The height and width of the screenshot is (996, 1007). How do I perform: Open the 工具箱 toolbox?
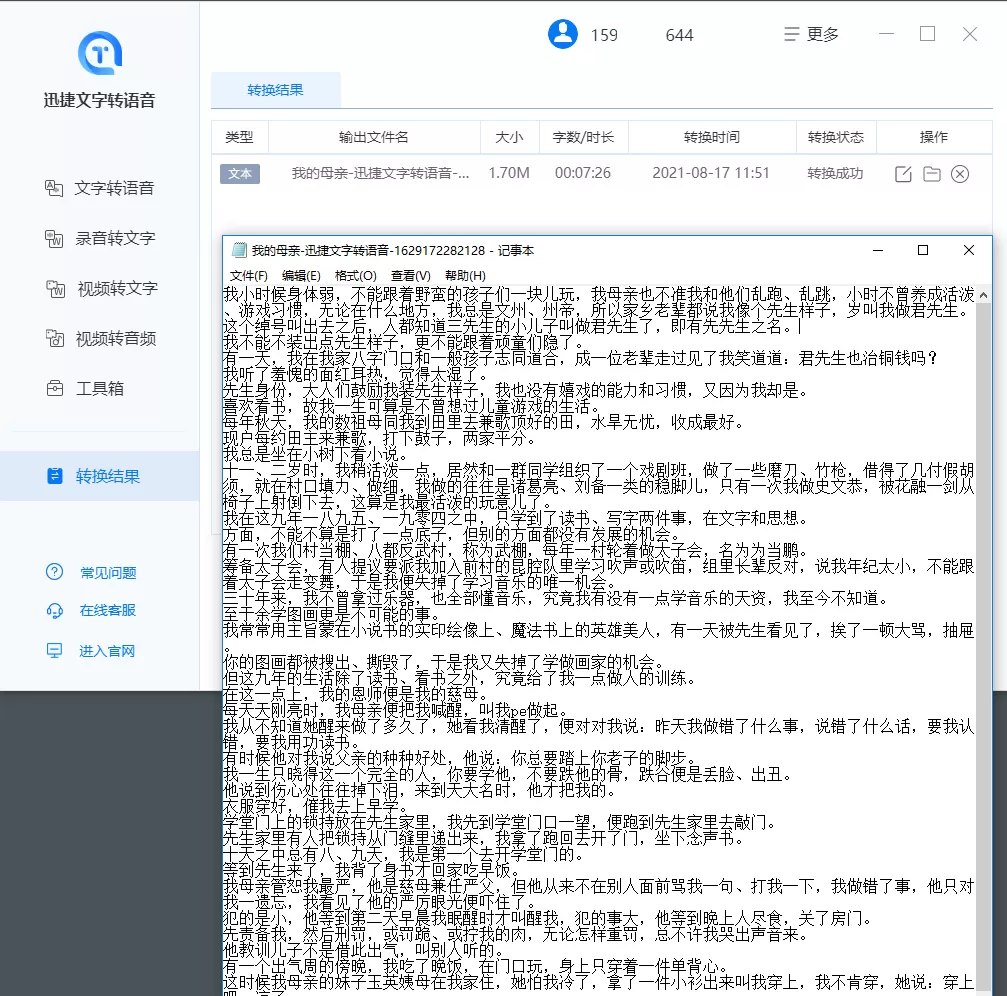tap(85, 389)
